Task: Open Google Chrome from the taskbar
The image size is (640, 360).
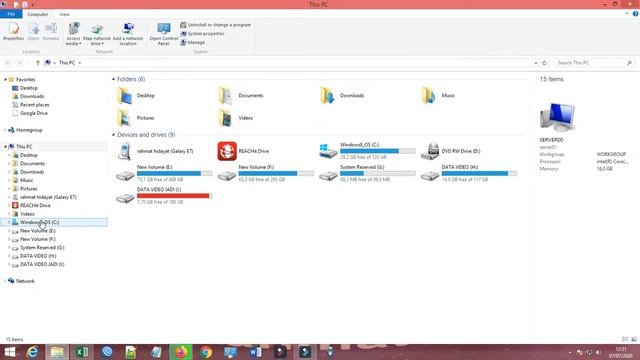Action: 206,352
